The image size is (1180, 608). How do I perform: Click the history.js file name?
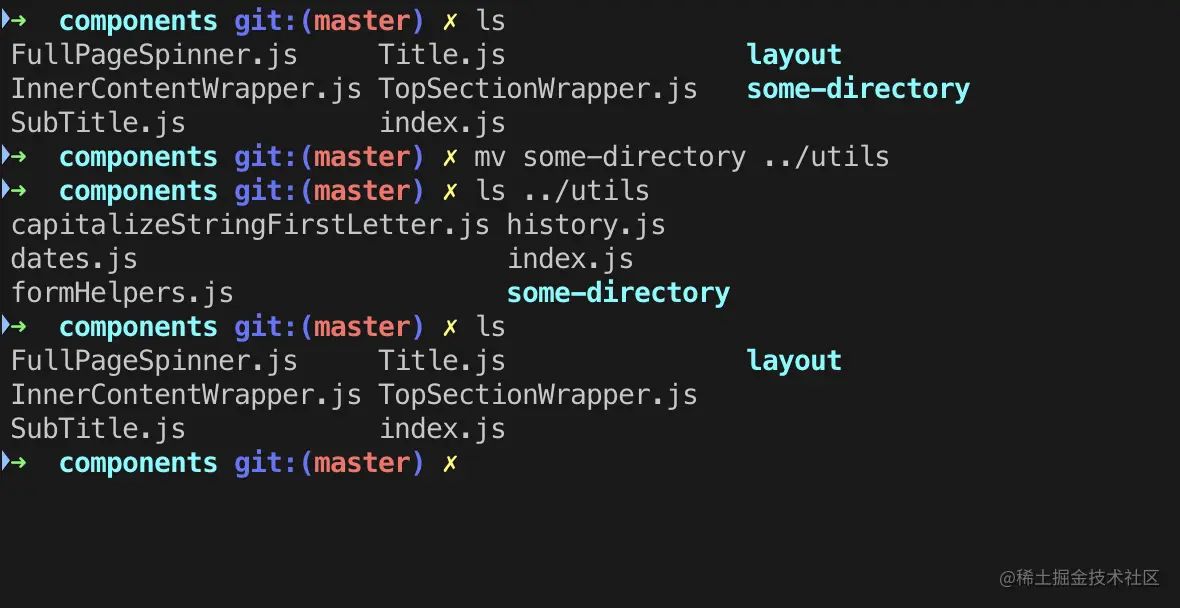[586, 225]
